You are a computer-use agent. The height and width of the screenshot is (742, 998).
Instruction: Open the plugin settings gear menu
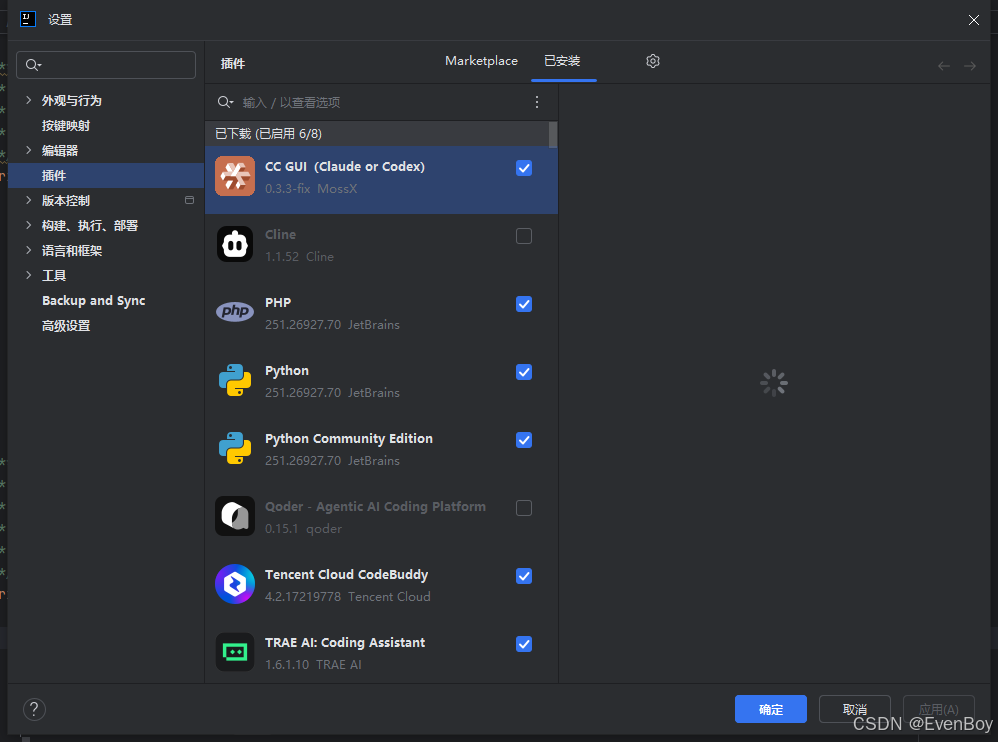point(652,61)
